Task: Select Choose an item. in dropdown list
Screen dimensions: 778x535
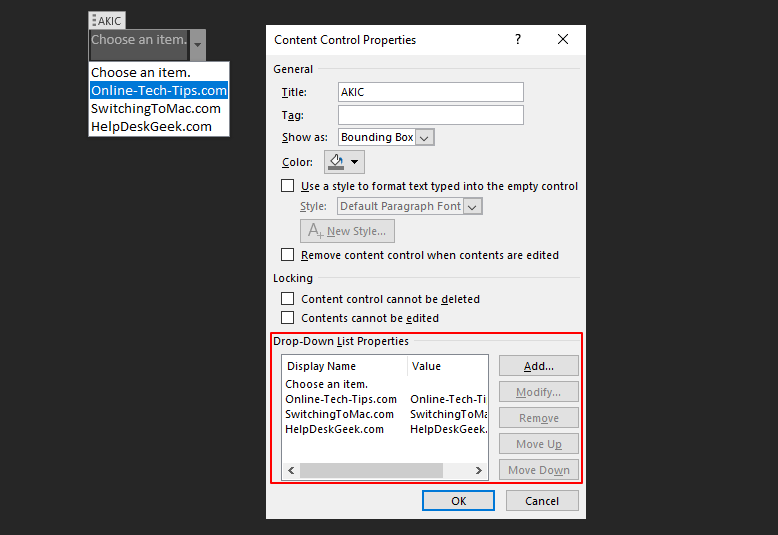Action: [159, 72]
